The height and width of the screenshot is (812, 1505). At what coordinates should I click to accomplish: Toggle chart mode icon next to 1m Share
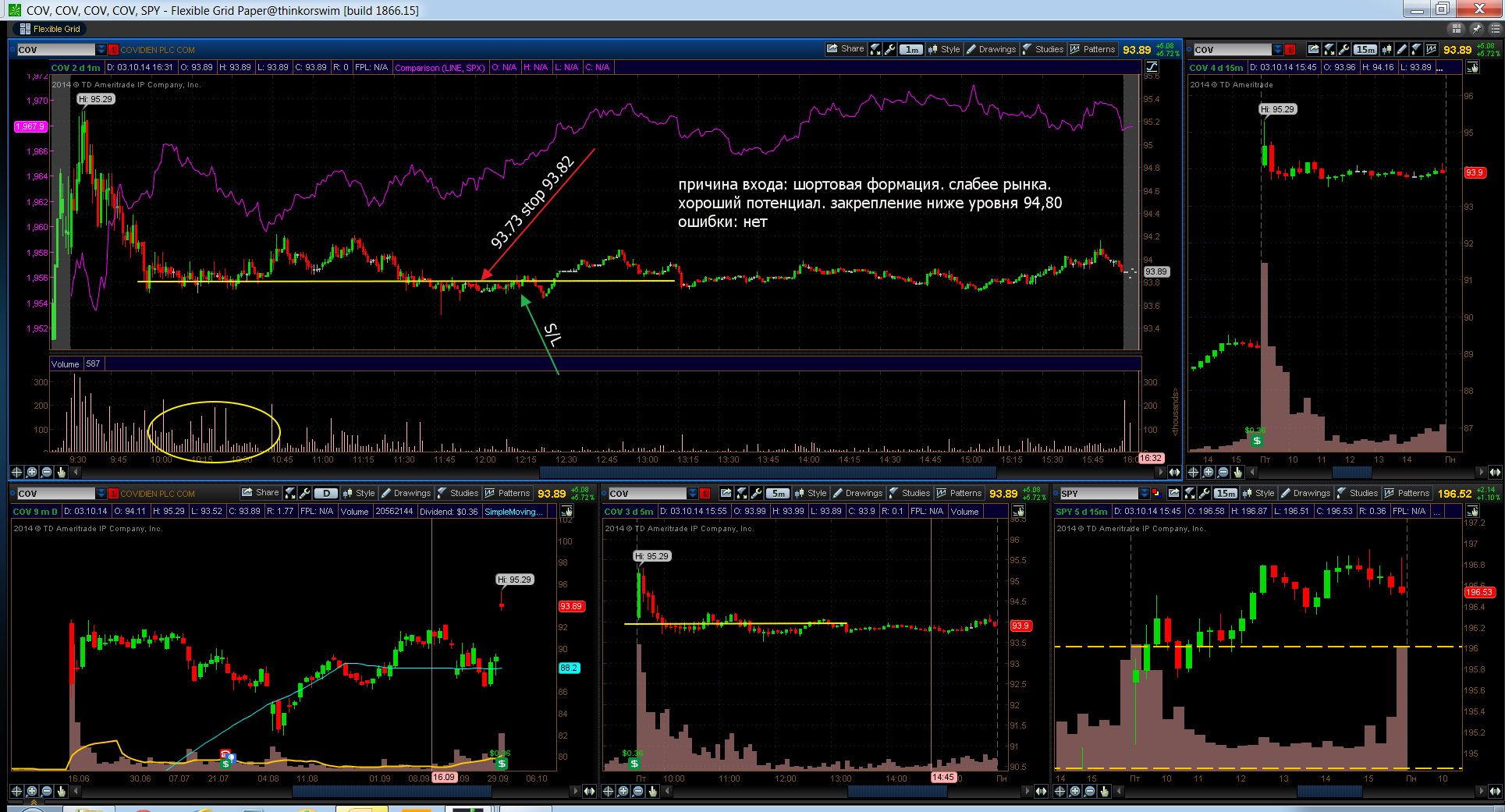click(x=875, y=49)
